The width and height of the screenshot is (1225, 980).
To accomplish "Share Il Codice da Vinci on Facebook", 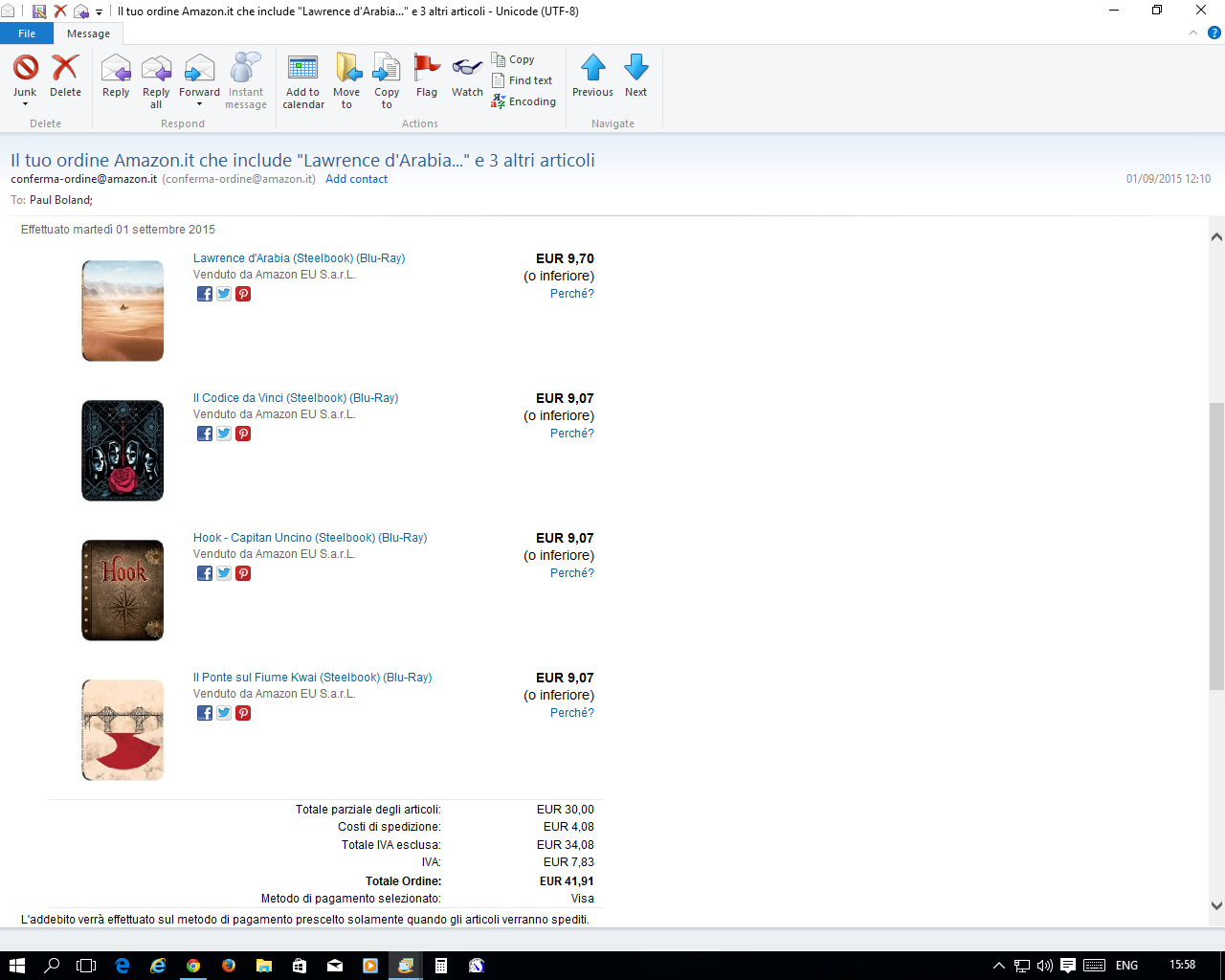I will pyautogui.click(x=205, y=434).
